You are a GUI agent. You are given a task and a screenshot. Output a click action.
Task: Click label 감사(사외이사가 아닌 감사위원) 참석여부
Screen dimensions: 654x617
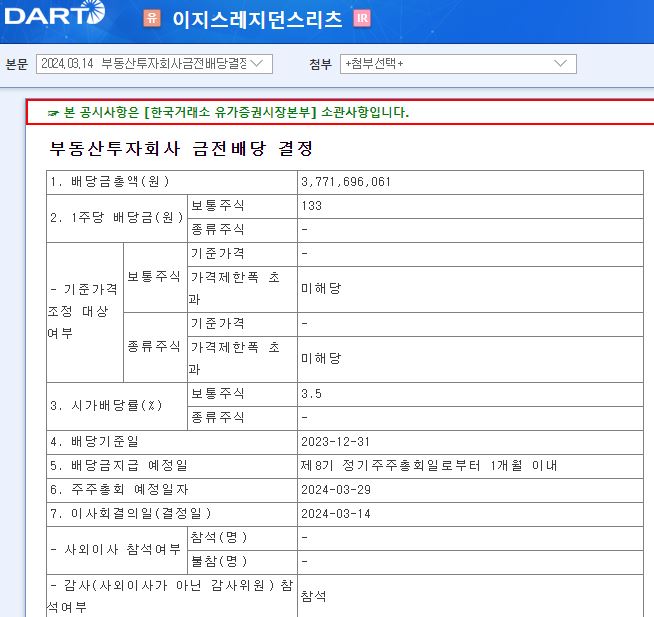[x=171, y=596]
